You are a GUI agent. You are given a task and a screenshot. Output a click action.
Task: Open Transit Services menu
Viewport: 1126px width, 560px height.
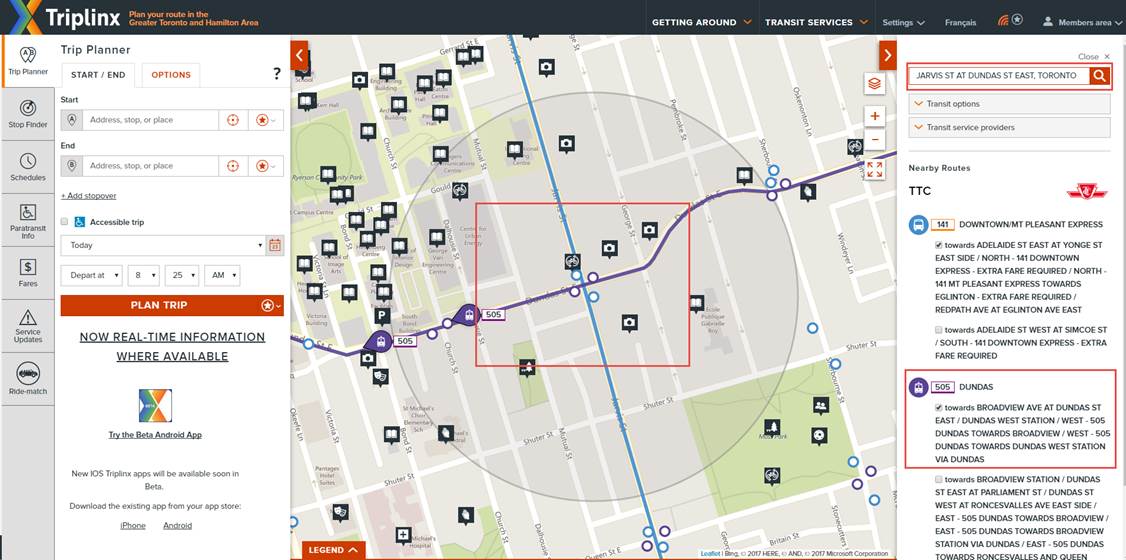click(816, 22)
